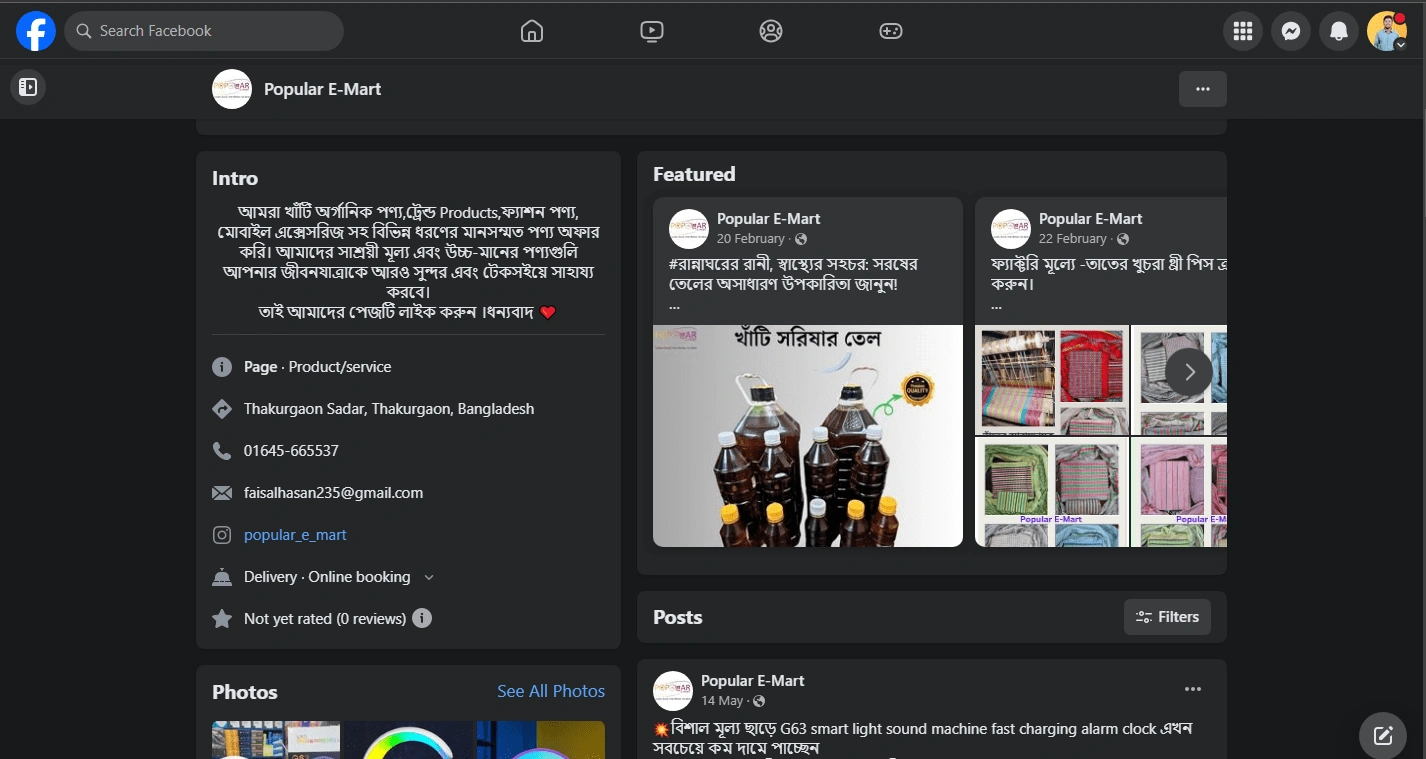Viewport: 1426px width, 759px height.
Task: Click the location direction icon
Action: click(x=222, y=409)
